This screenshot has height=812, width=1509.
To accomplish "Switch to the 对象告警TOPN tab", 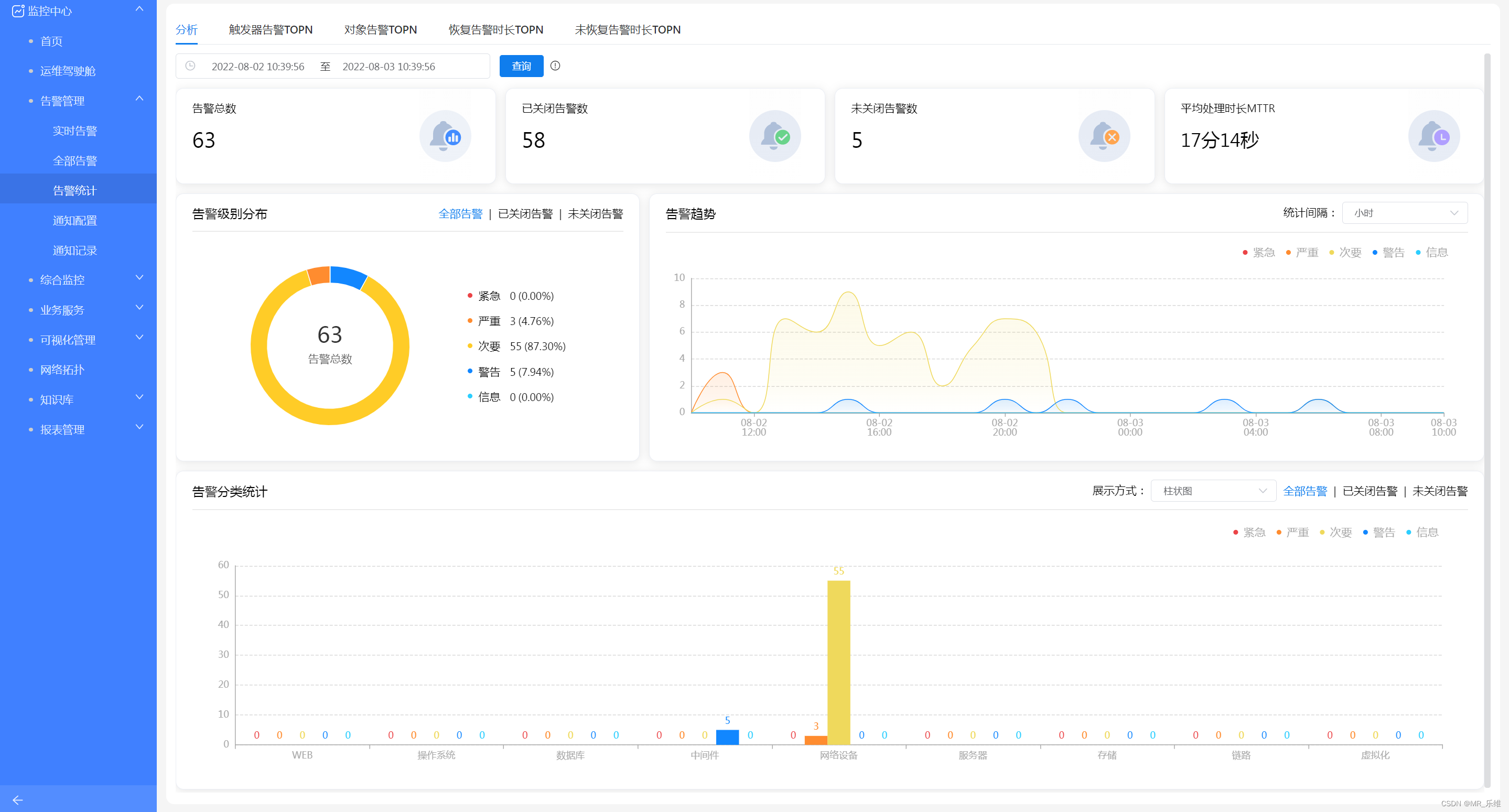I will 380,29.
